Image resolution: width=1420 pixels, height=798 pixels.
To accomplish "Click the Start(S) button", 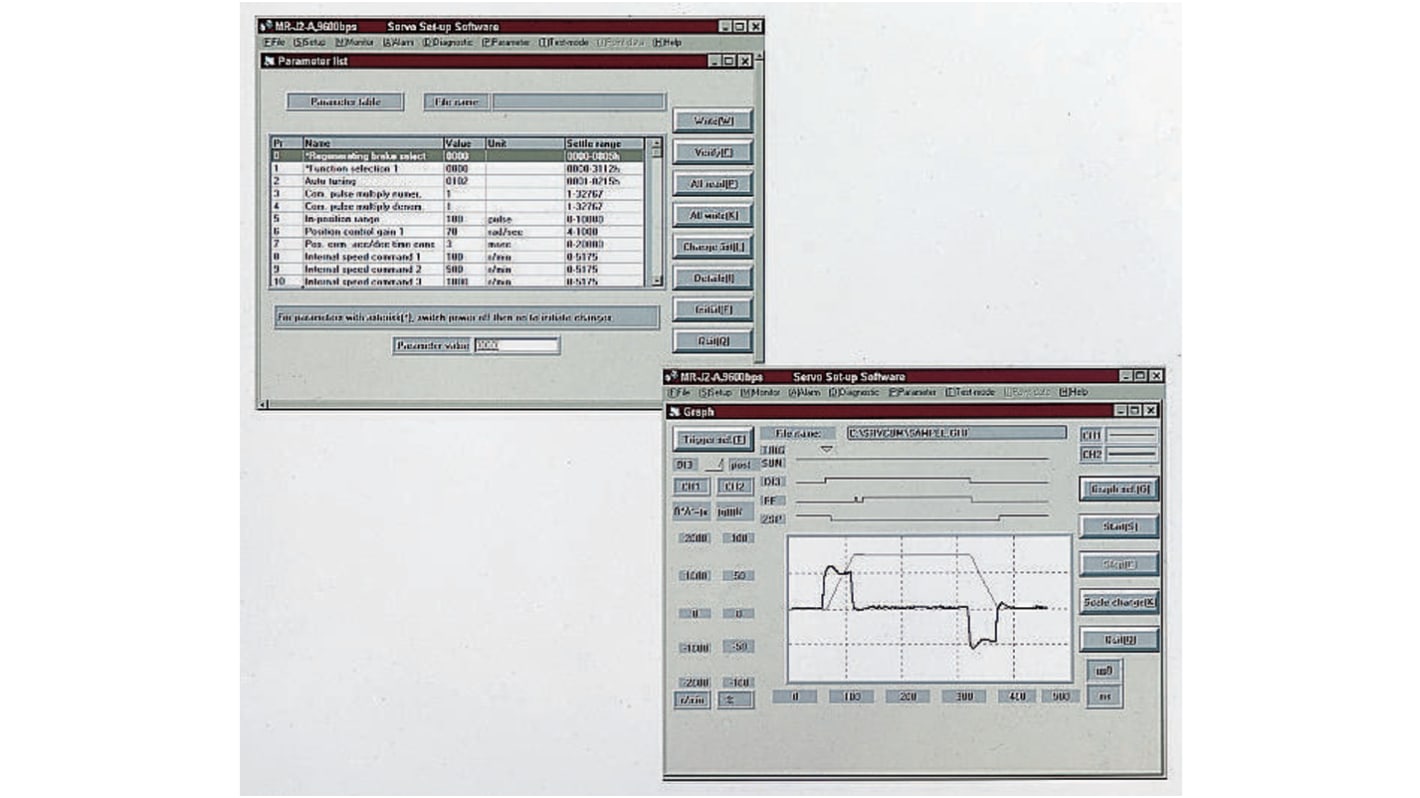I will pyautogui.click(x=1119, y=526).
